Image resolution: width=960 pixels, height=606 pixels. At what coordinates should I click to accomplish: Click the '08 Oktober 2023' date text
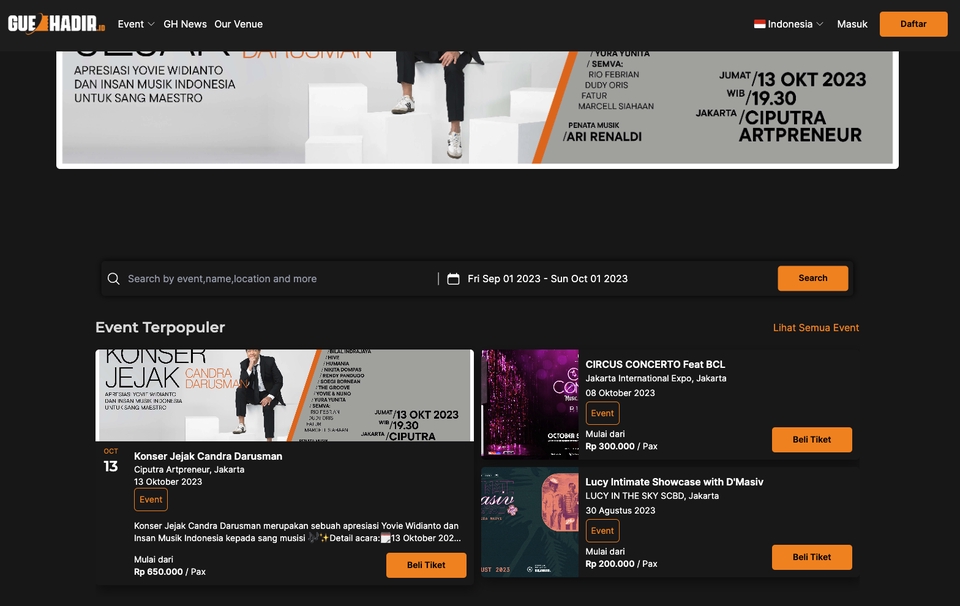(x=620, y=393)
